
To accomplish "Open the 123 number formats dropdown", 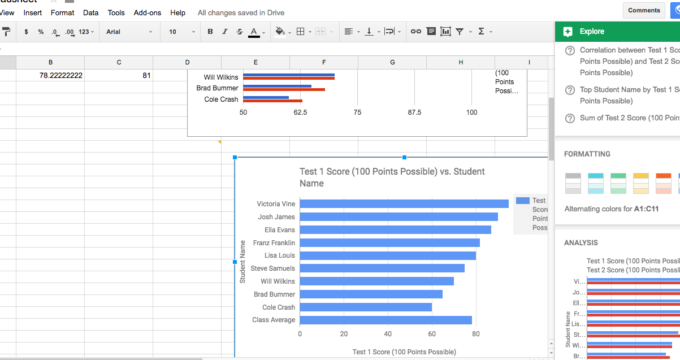I will coord(86,32).
